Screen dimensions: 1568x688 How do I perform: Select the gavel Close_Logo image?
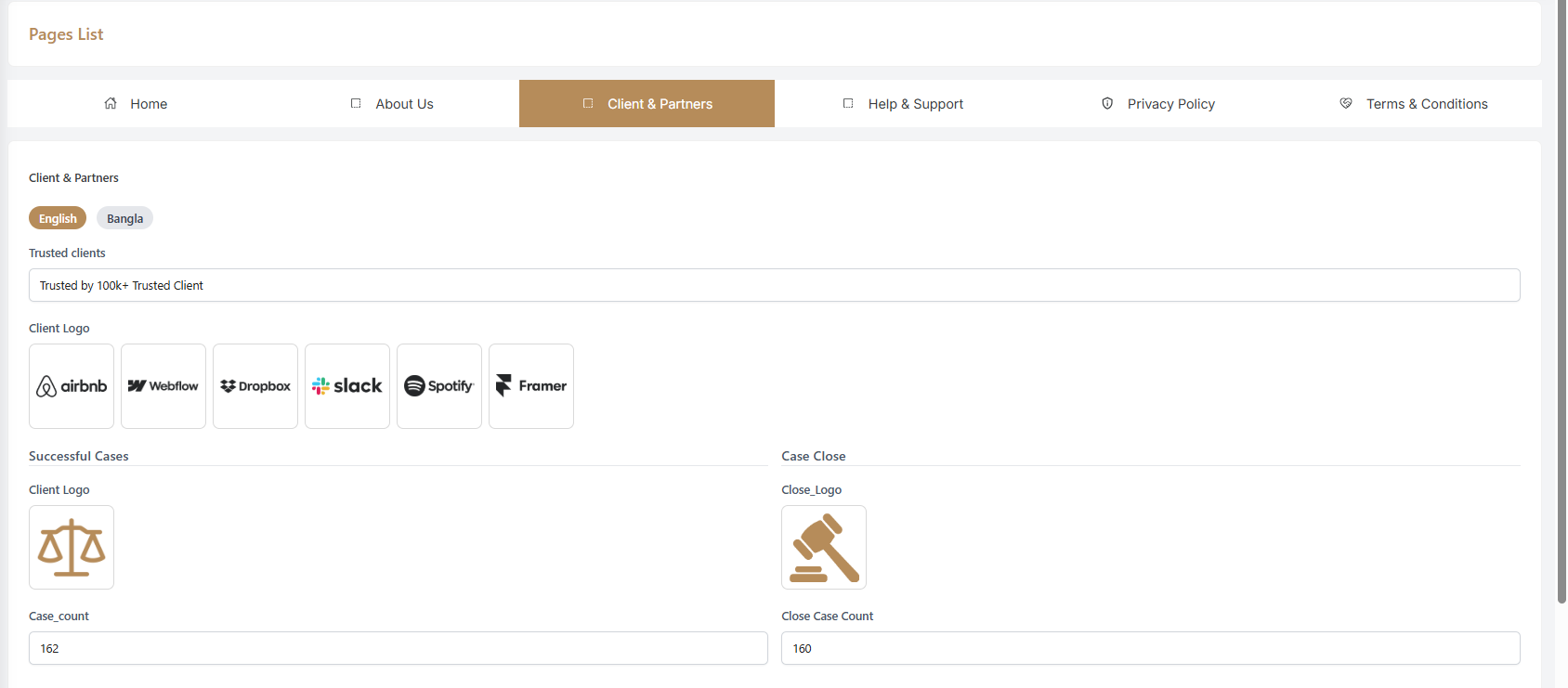tap(824, 547)
